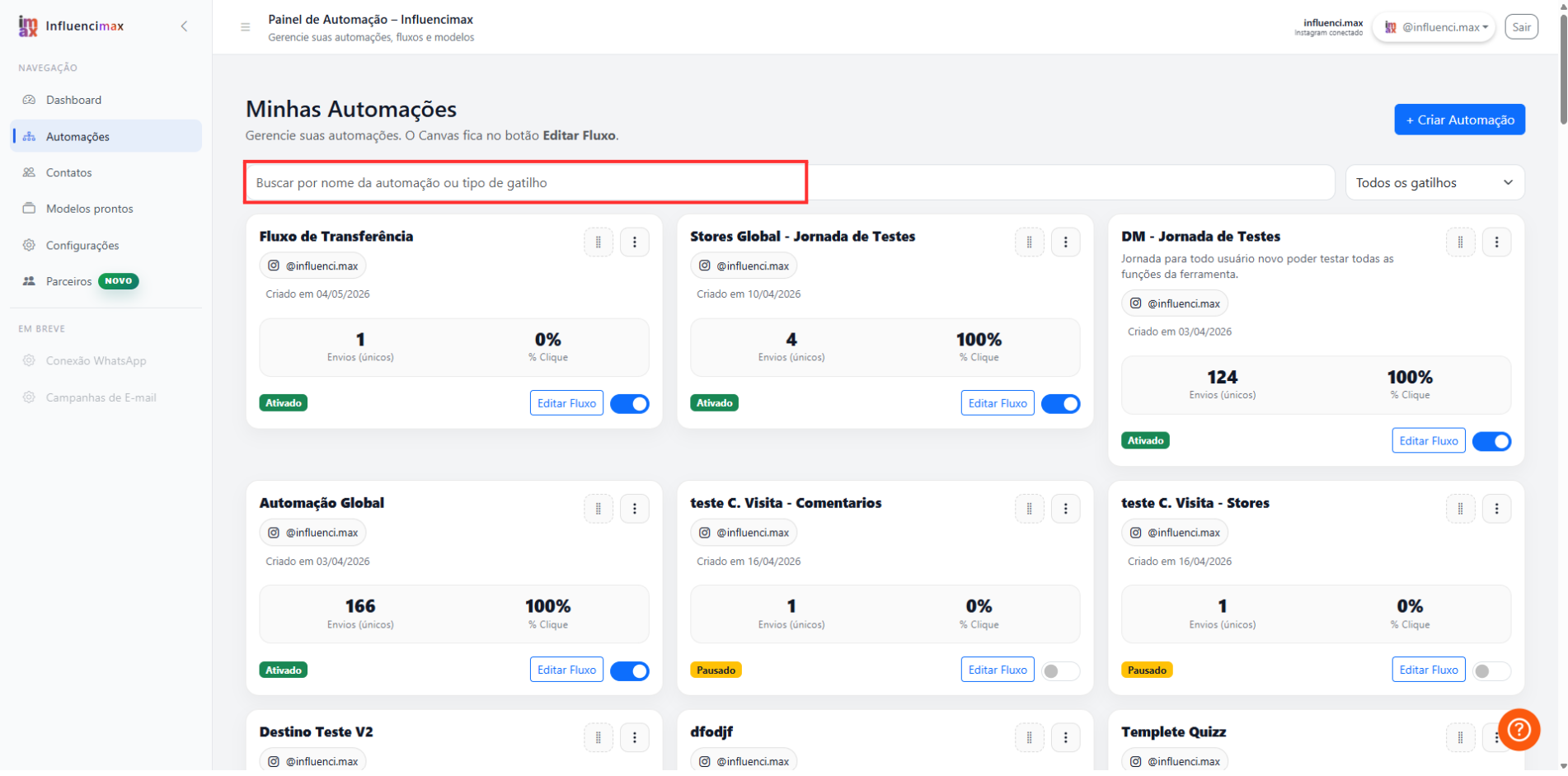Viewport: 1568px width, 776px height.
Task: Click Instagram account chip on Automação Global
Action: [313, 533]
